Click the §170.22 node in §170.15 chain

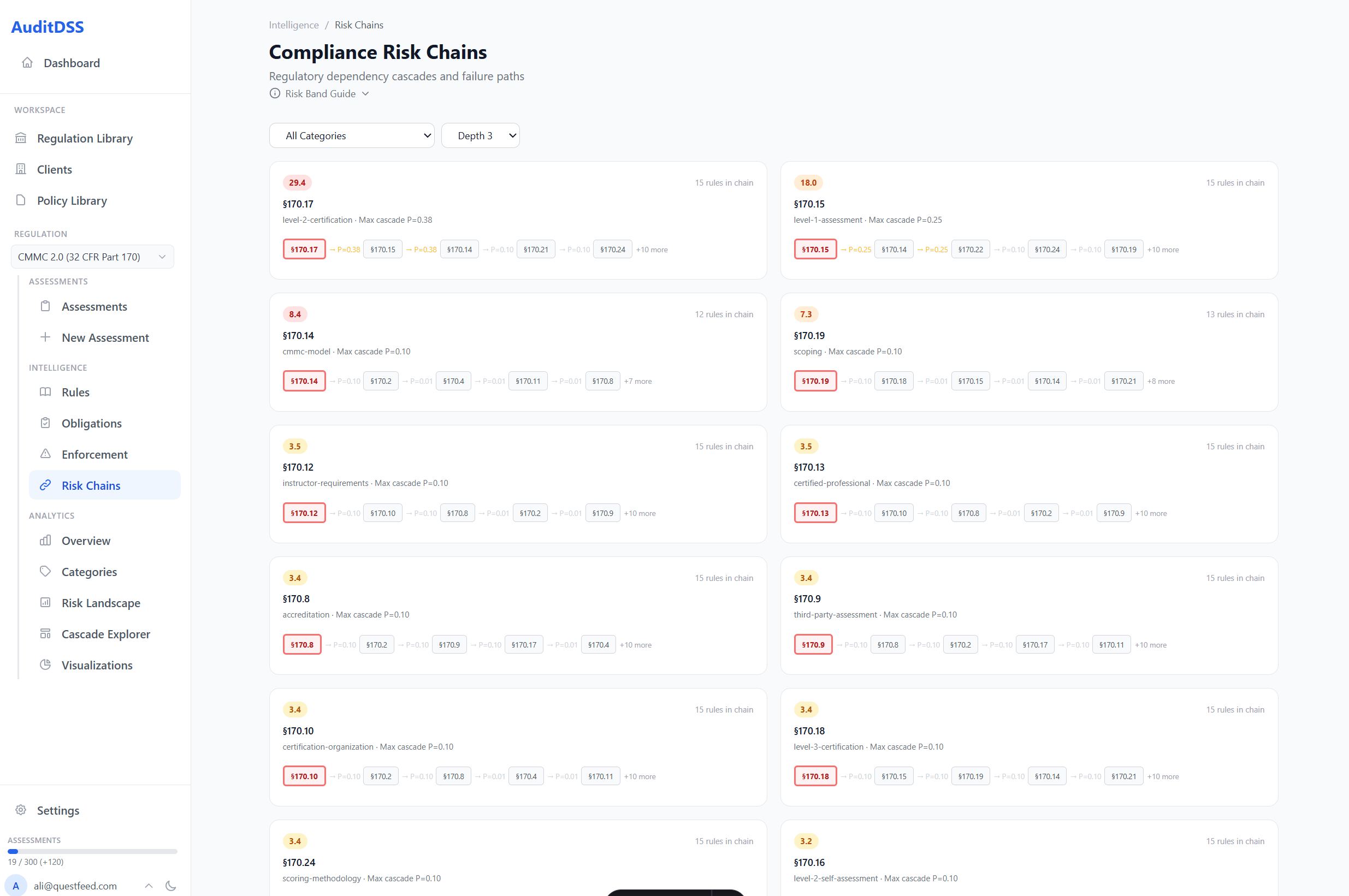click(x=971, y=250)
